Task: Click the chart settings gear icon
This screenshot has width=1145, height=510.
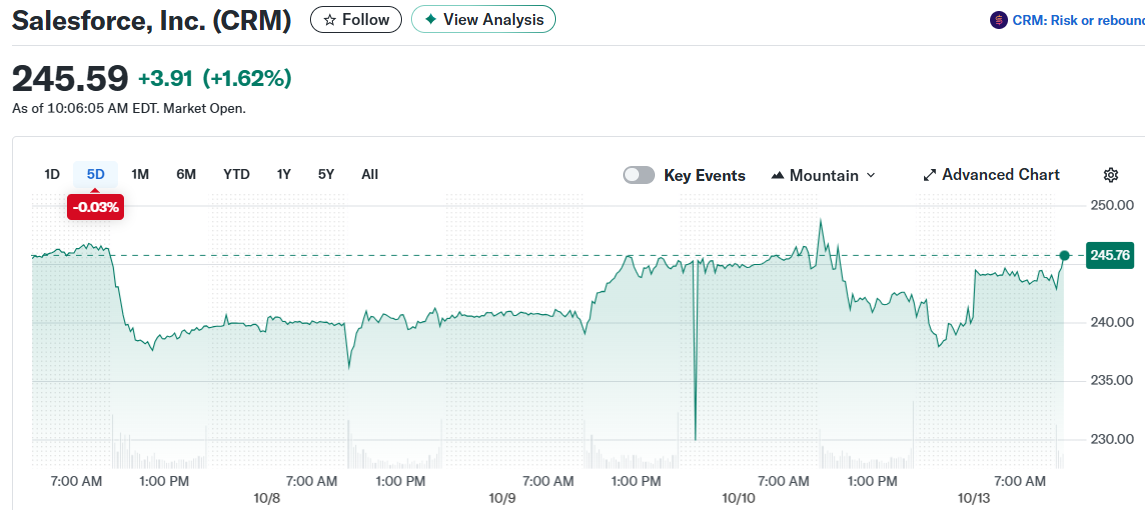Action: (1110, 175)
